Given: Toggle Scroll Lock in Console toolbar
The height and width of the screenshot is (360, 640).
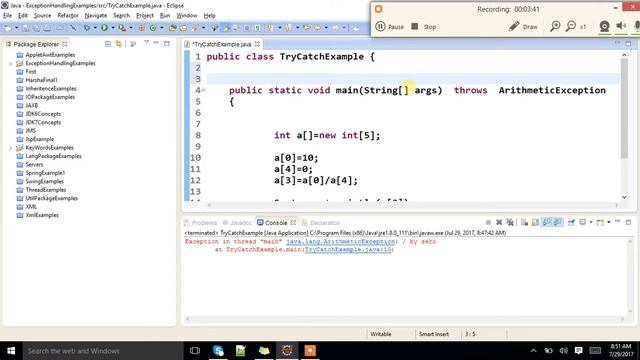Looking at the screenshot, I should pos(535,222).
